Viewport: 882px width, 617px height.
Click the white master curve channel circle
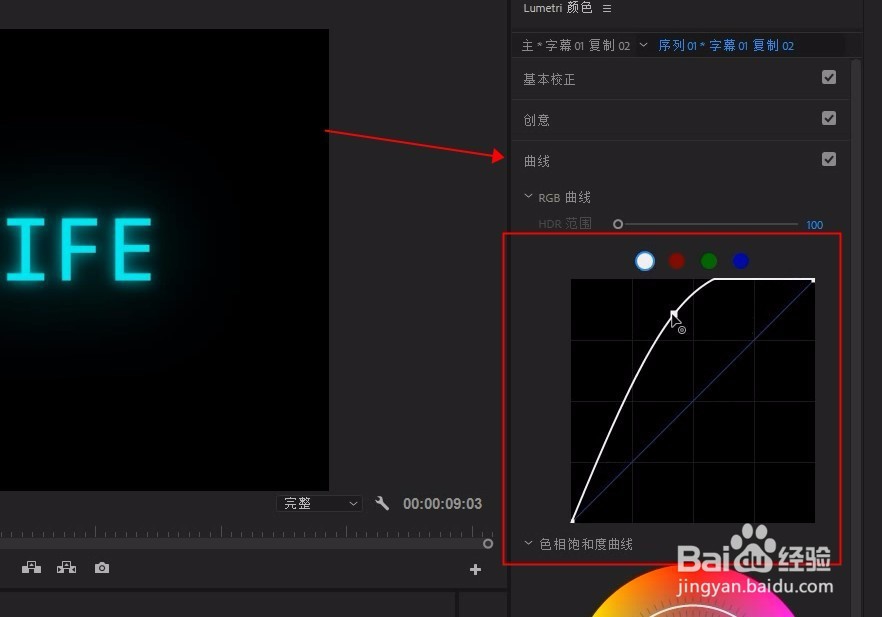tap(645, 261)
